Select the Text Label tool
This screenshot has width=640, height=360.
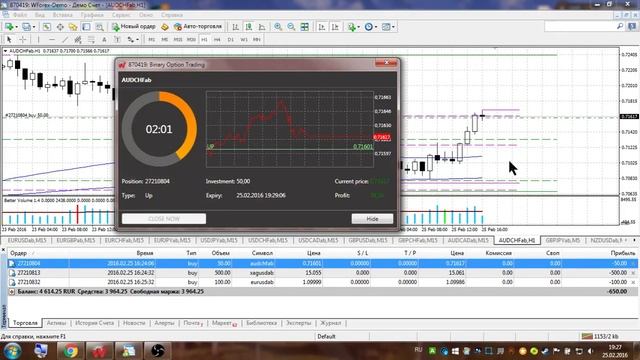117,40
